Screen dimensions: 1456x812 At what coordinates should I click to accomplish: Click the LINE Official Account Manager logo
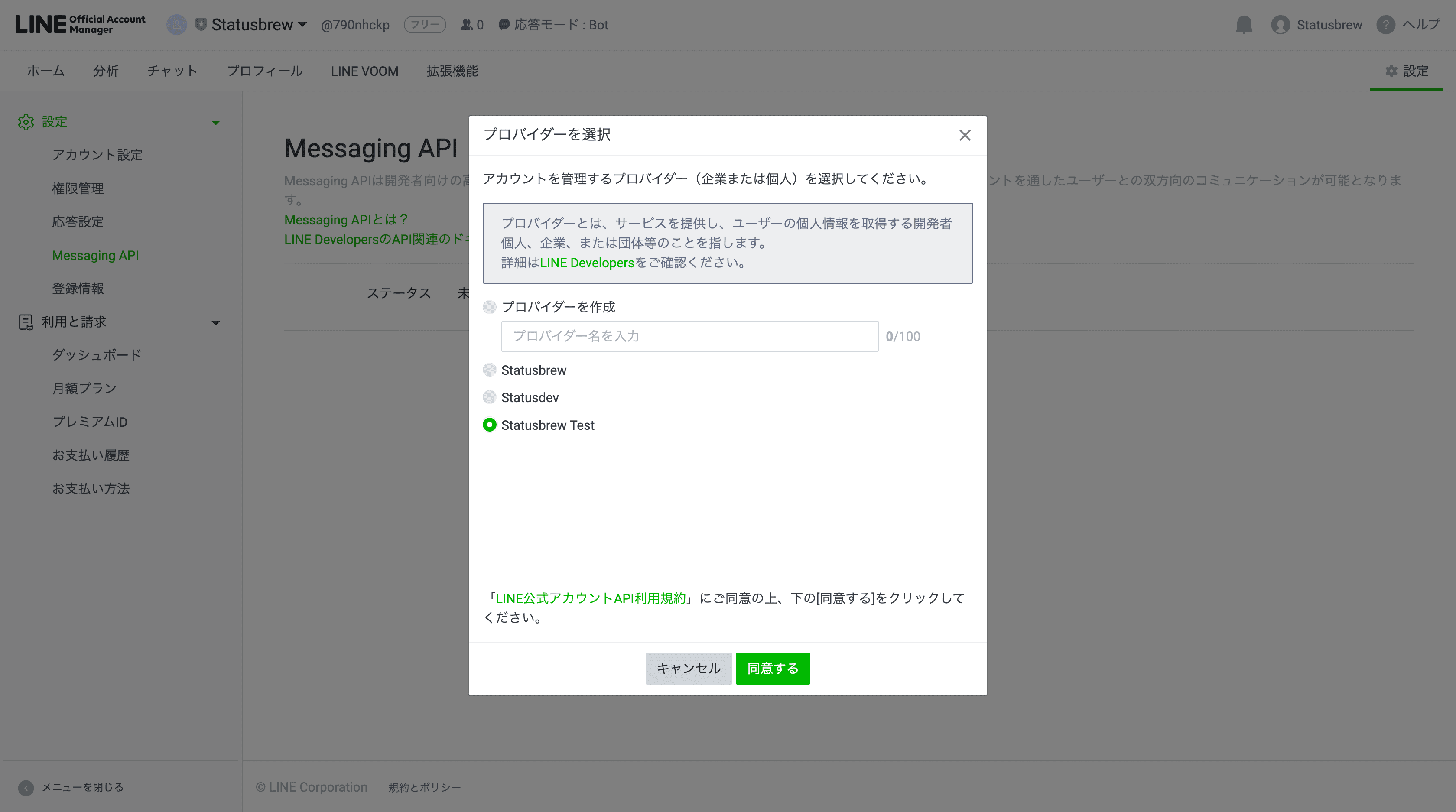point(80,24)
